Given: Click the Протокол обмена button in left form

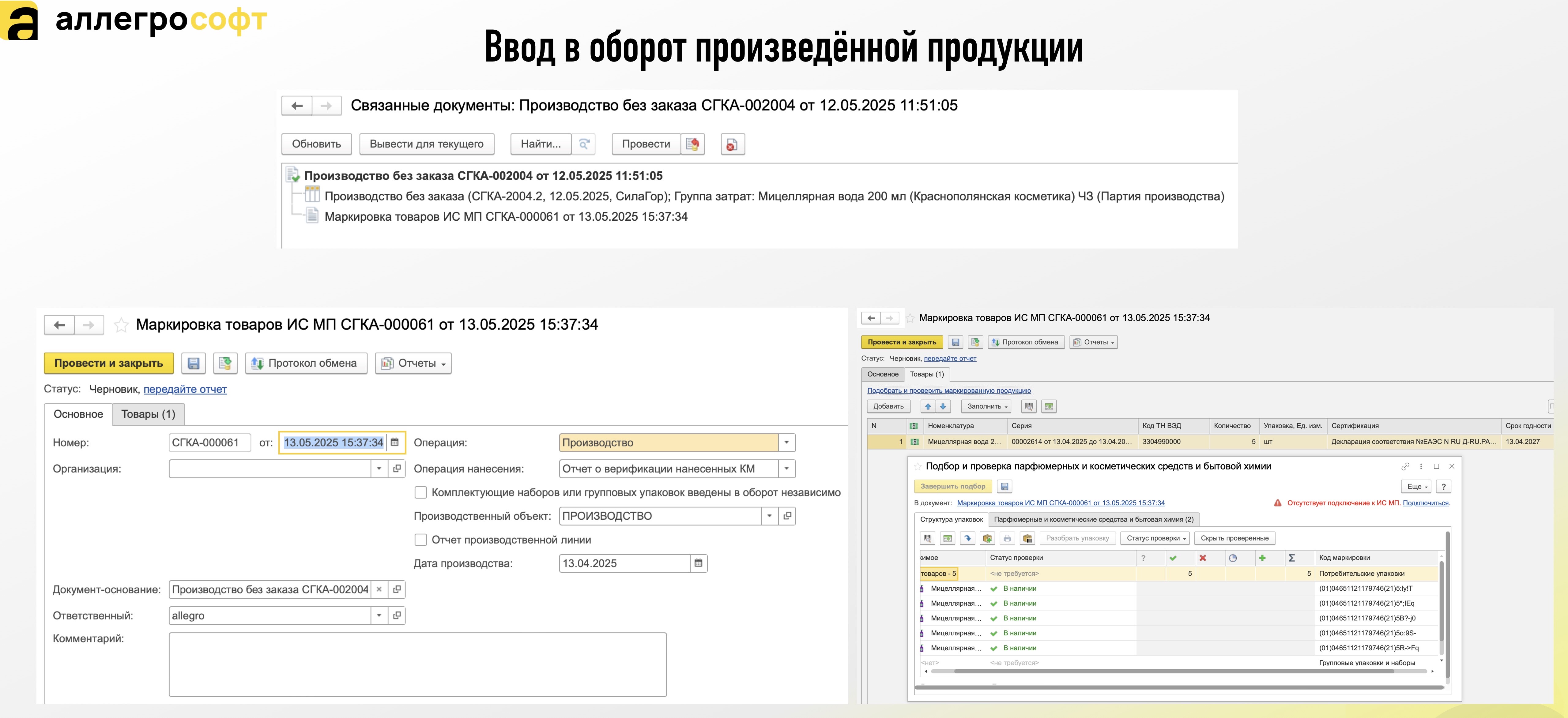Looking at the screenshot, I should (306, 363).
